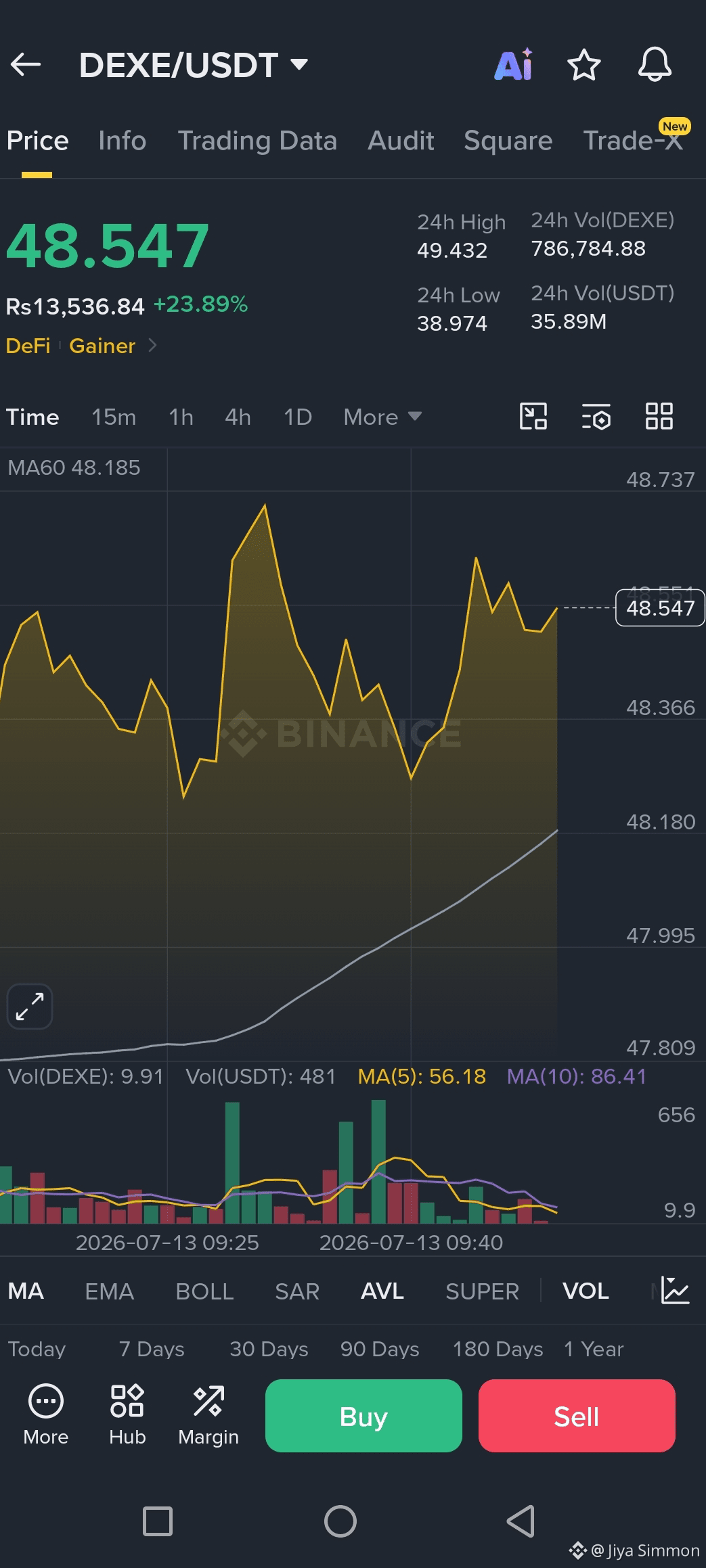706x1568 pixels.
Task: Show 90 Days performance
Action: 380,1349
